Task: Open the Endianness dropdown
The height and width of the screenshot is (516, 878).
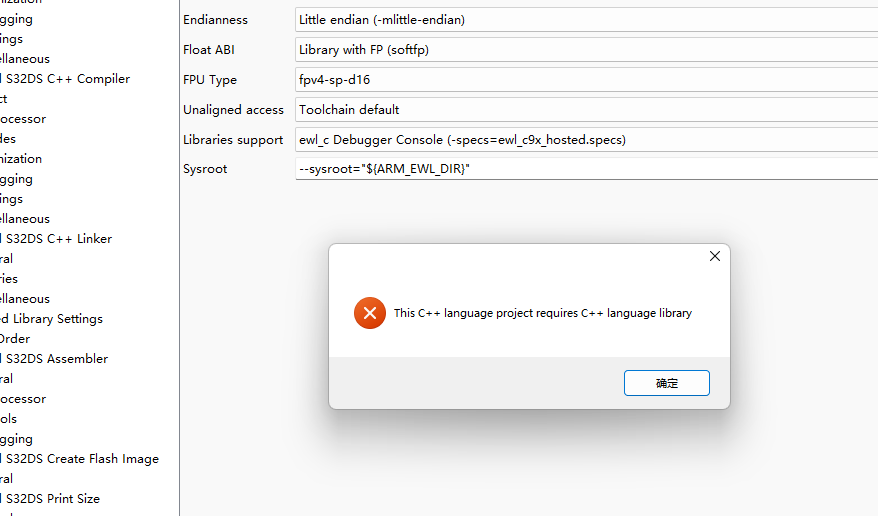Action: (586, 20)
